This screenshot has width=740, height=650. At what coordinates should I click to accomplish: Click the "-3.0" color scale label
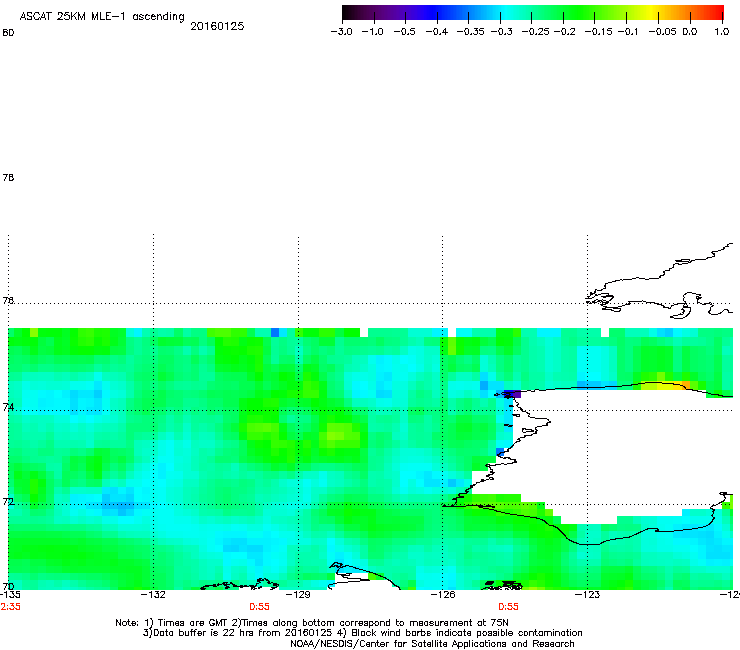[341, 32]
